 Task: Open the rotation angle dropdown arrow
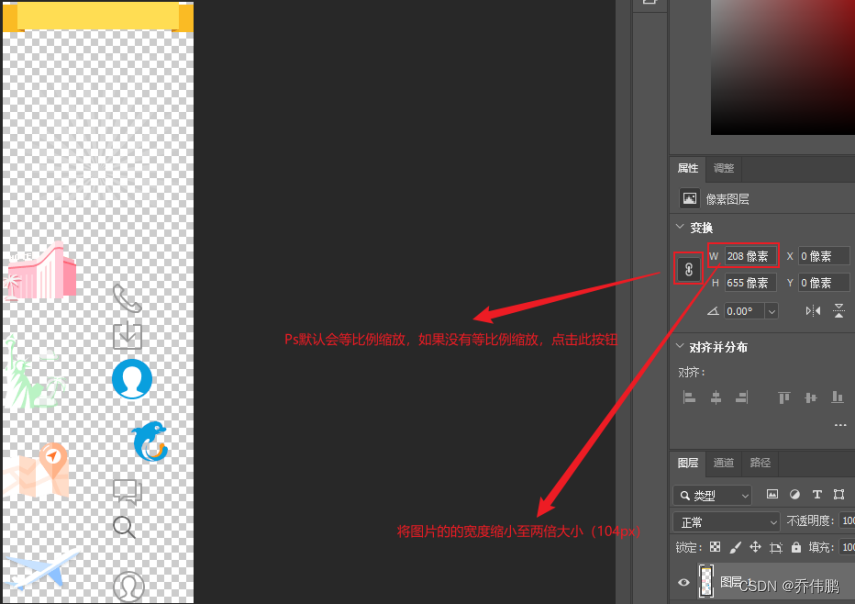[772, 311]
